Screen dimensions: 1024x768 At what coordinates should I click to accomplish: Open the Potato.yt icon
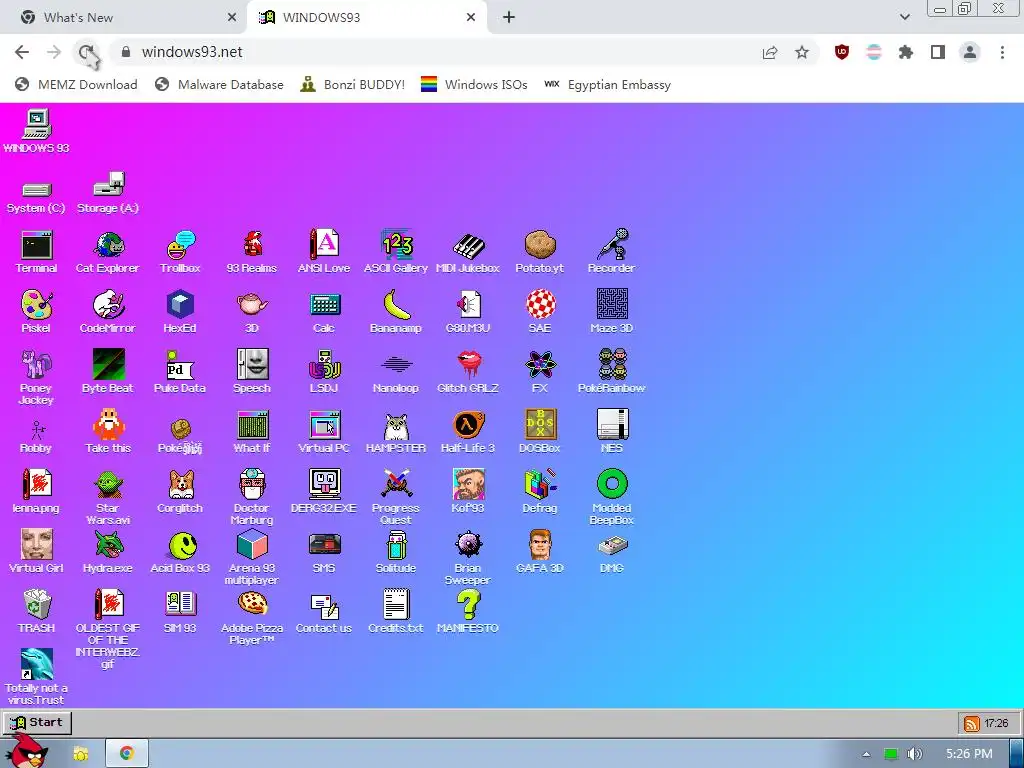point(539,251)
